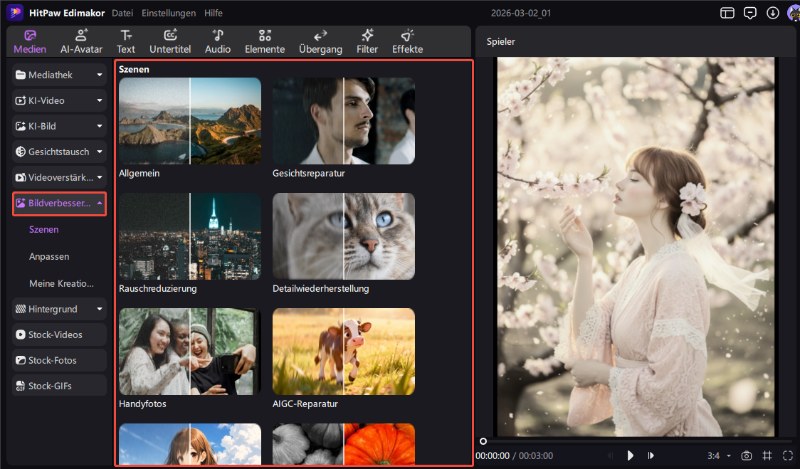Open the Übergang transitions panel
Image resolution: width=800 pixels, height=469 pixels.
pyautogui.click(x=320, y=41)
